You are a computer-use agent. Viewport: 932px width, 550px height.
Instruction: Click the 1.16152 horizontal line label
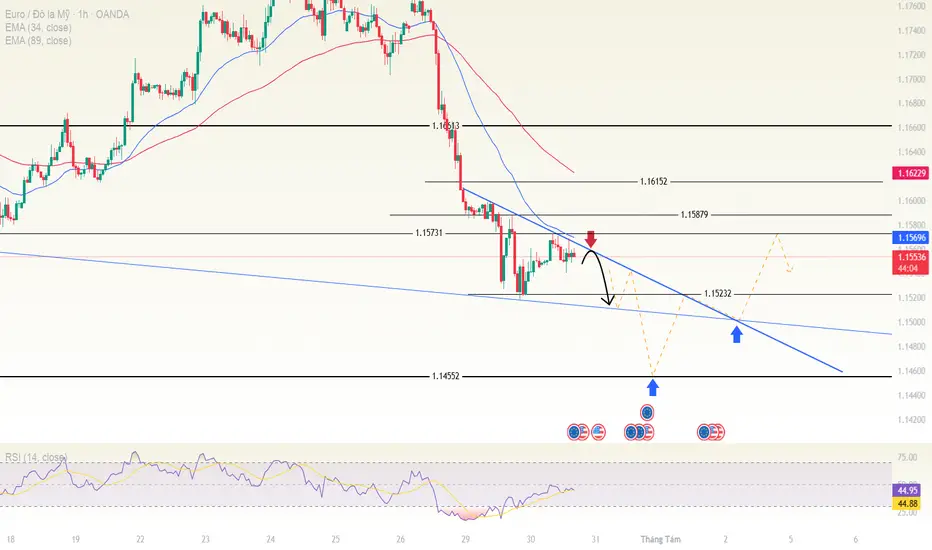(654, 181)
